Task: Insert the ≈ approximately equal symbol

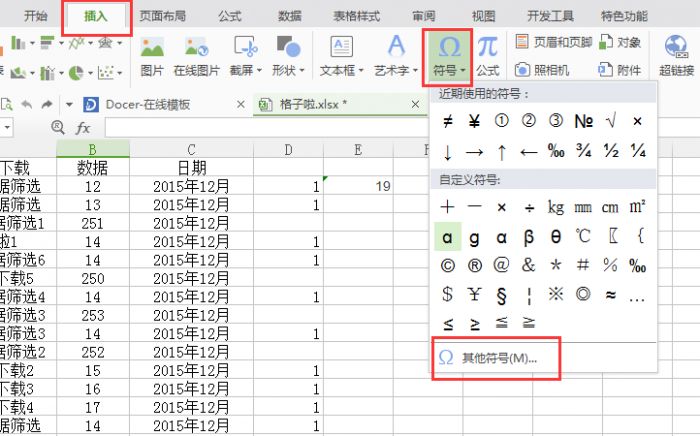Action: pyautogui.click(x=610, y=295)
